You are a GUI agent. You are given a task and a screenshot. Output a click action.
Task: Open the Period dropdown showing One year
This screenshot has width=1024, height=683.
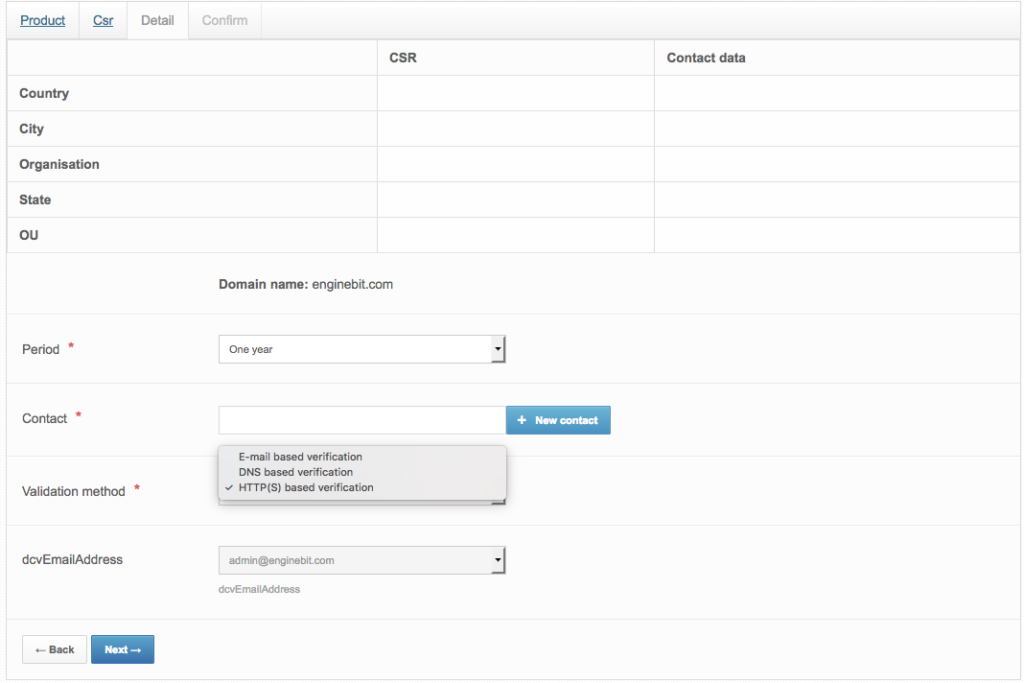coord(362,349)
